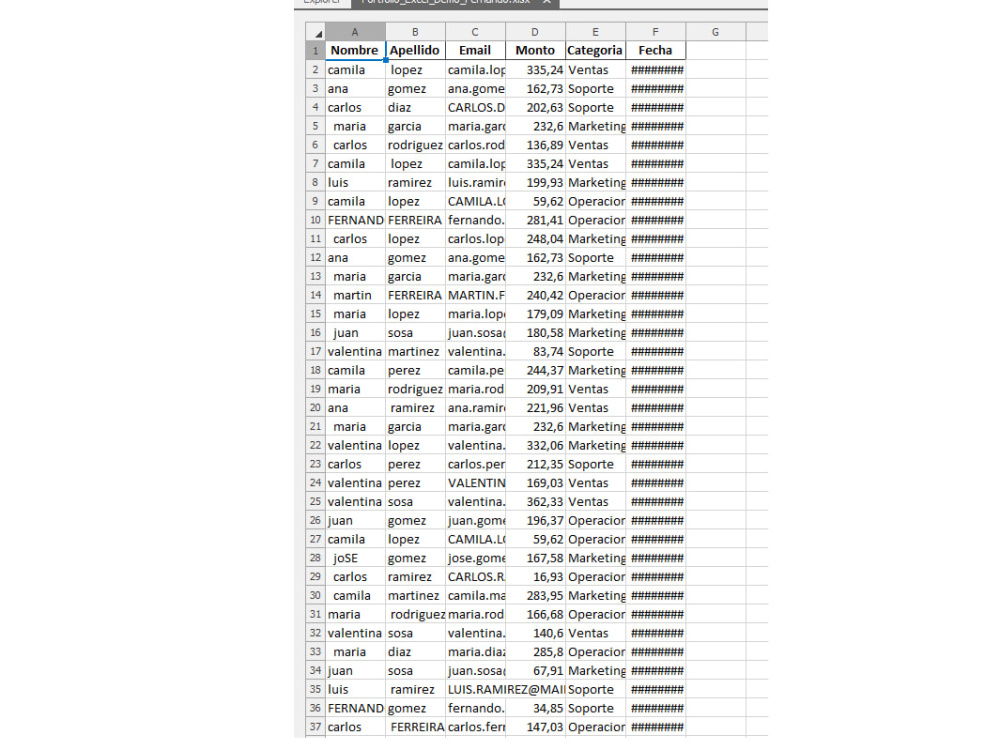Select the carlos.fer email cell
The height and width of the screenshot is (750, 1000).
[x=475, y=727]
